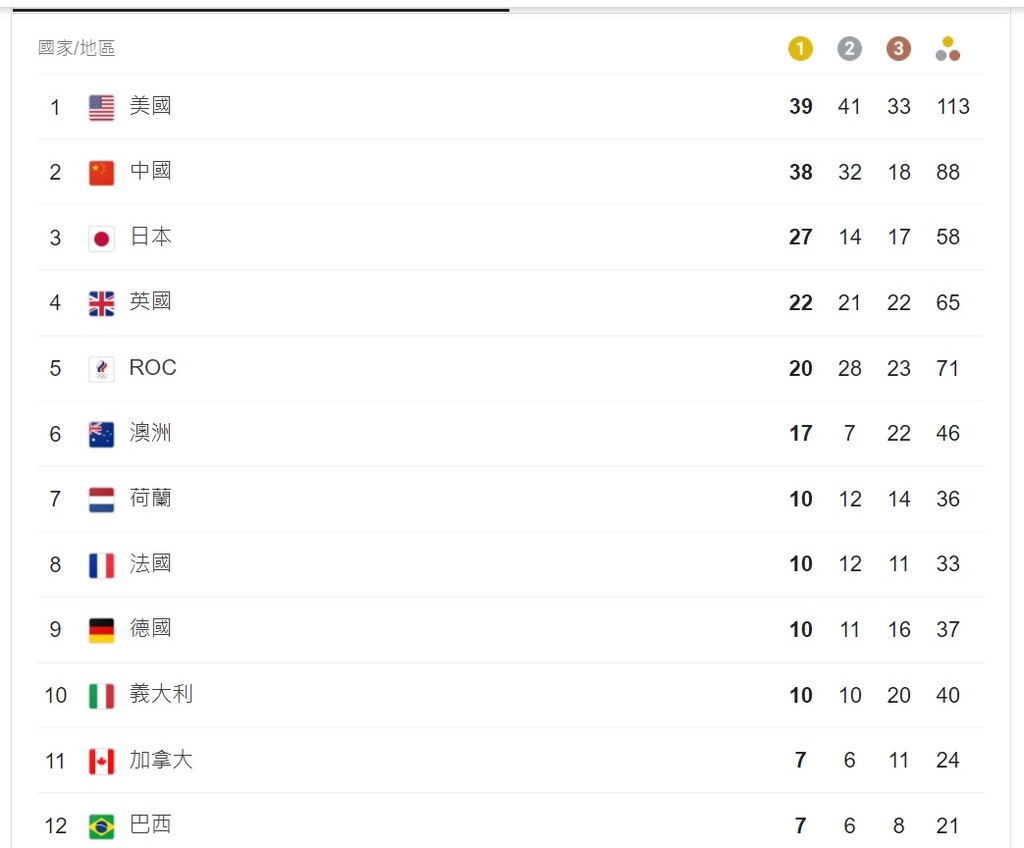The width and height of the screenshot is (1024, 848).
Task: Open the 美國 country row link
Action: [x=150, y=106]
